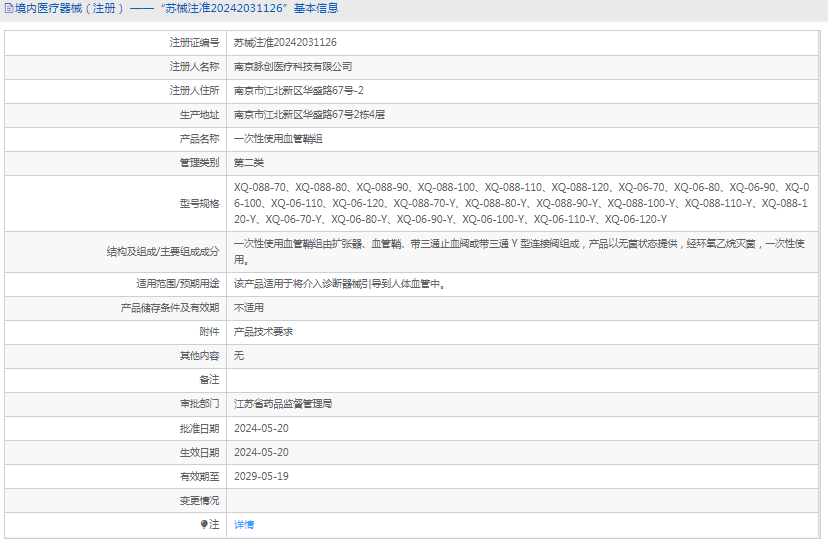
Task: Click the 注册人住所 label
Action: pos(194,91)
